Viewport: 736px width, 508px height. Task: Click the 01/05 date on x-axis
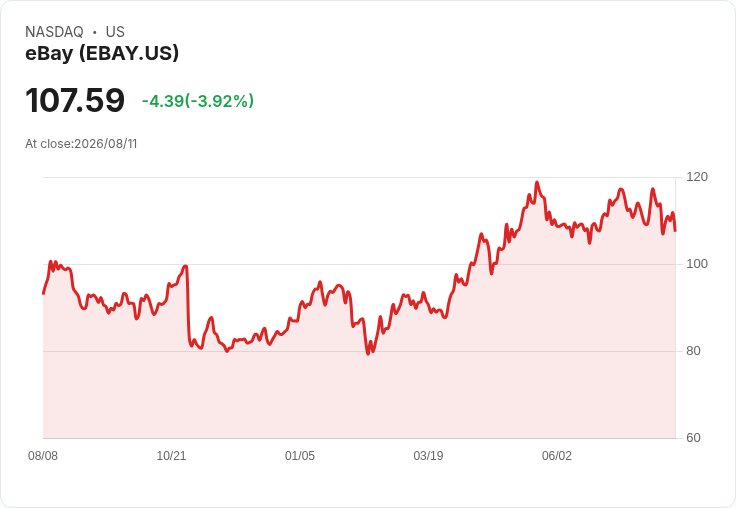299,455
